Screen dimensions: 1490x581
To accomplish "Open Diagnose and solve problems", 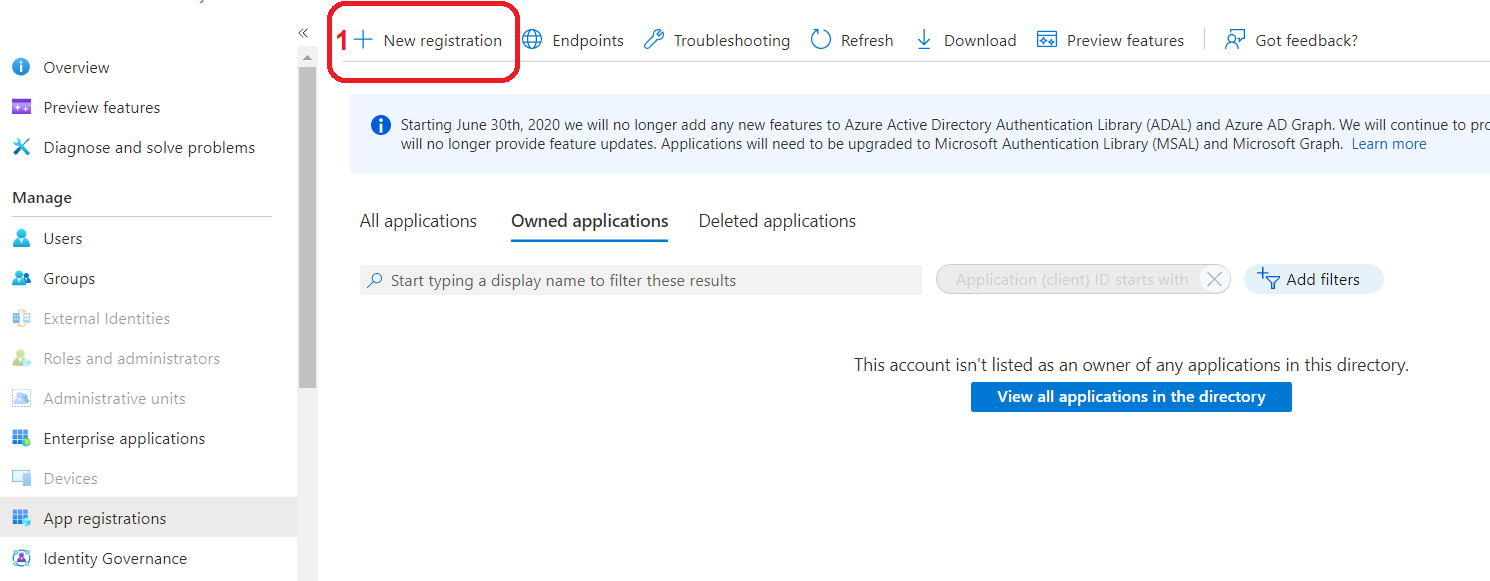I will pyautogui.click(x=149, y=147).
